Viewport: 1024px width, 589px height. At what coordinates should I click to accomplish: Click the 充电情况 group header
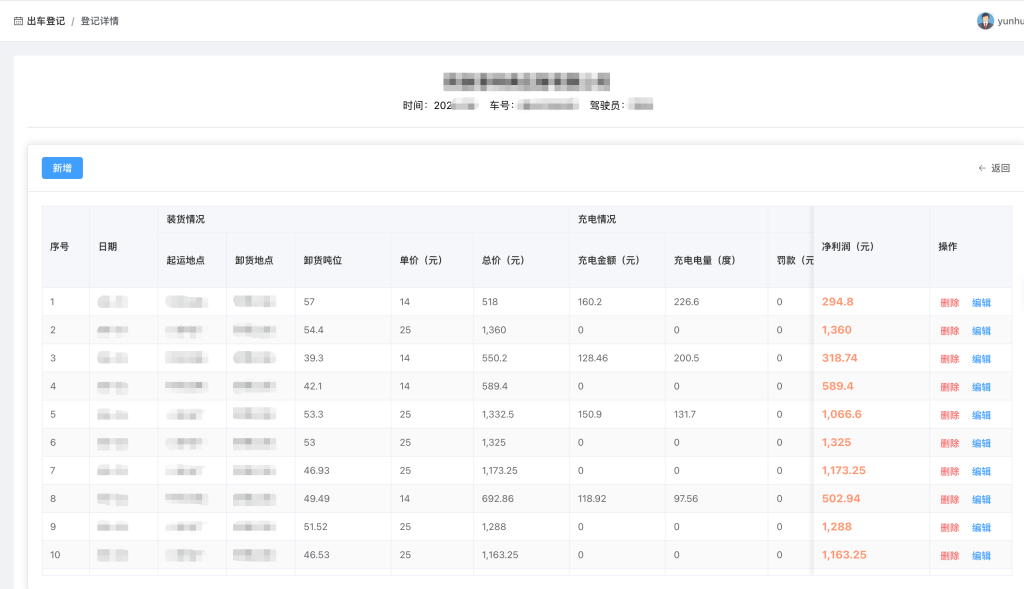597,219
